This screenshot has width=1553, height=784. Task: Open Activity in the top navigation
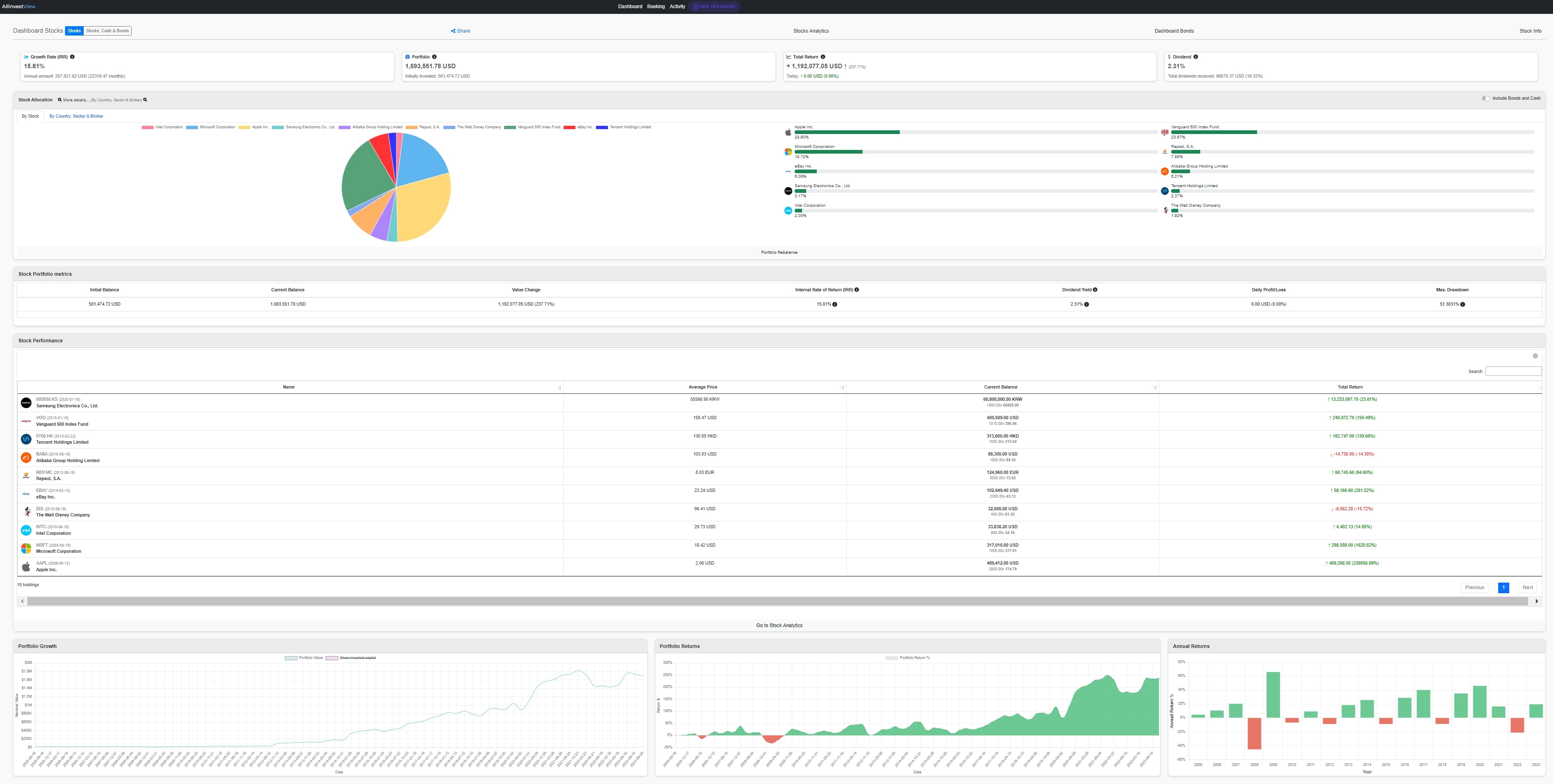(677, 7)
